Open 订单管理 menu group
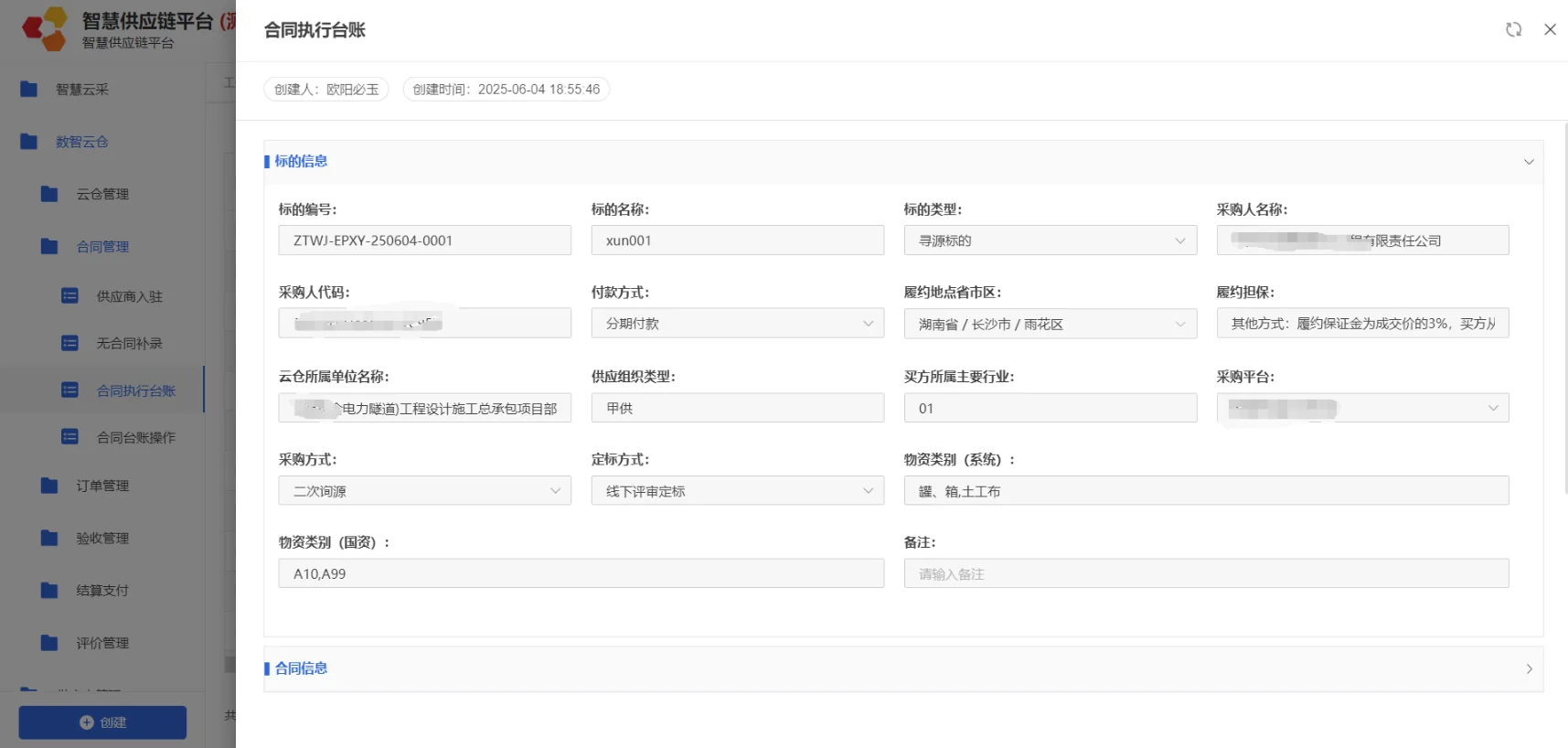 (102, 486)
